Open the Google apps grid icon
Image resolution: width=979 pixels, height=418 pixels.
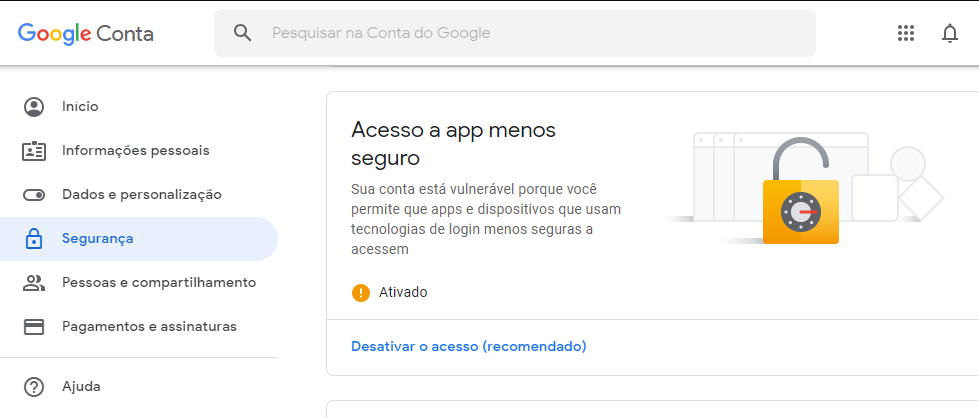click(905, 33)
